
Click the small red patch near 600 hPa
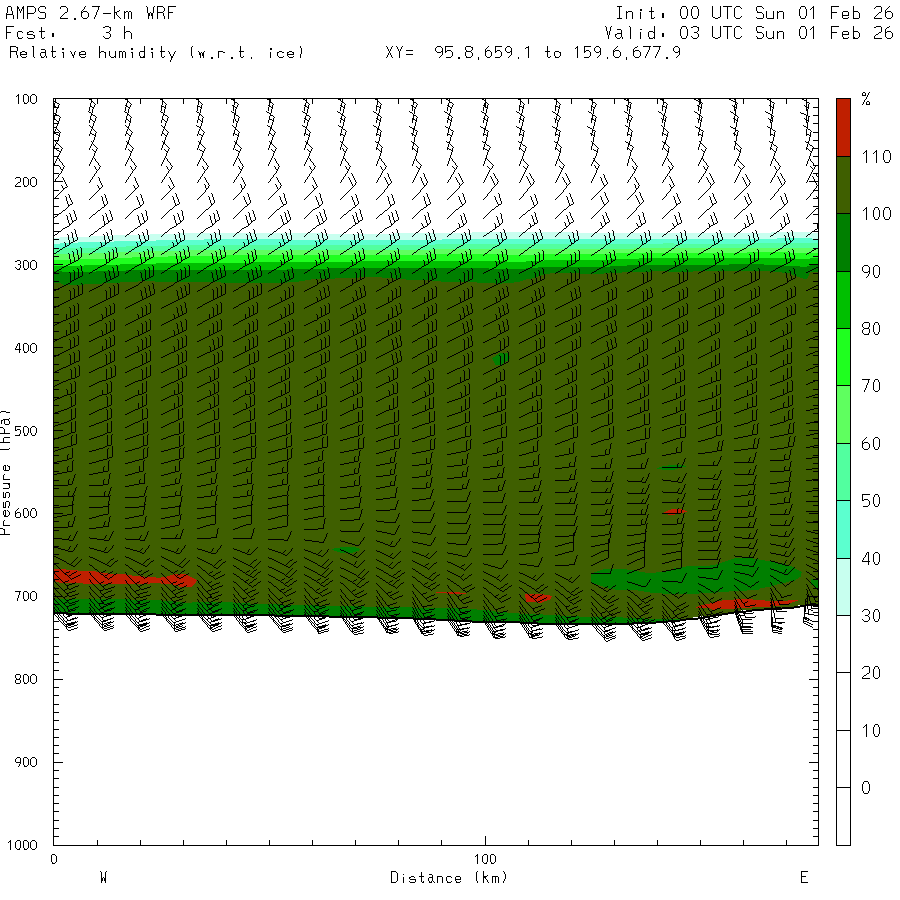pos(674,511)
